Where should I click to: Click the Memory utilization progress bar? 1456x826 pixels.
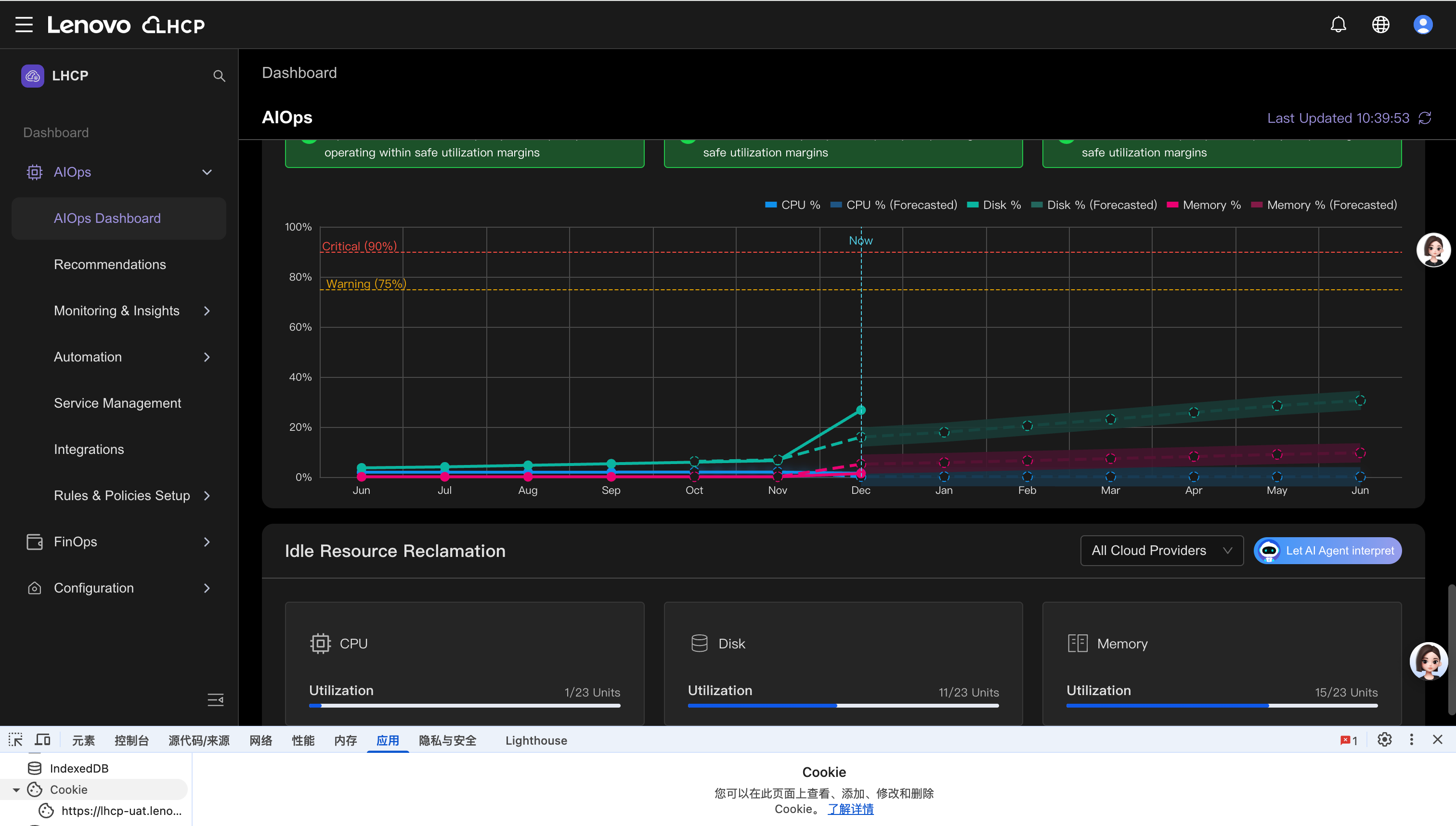[1222, 706]
